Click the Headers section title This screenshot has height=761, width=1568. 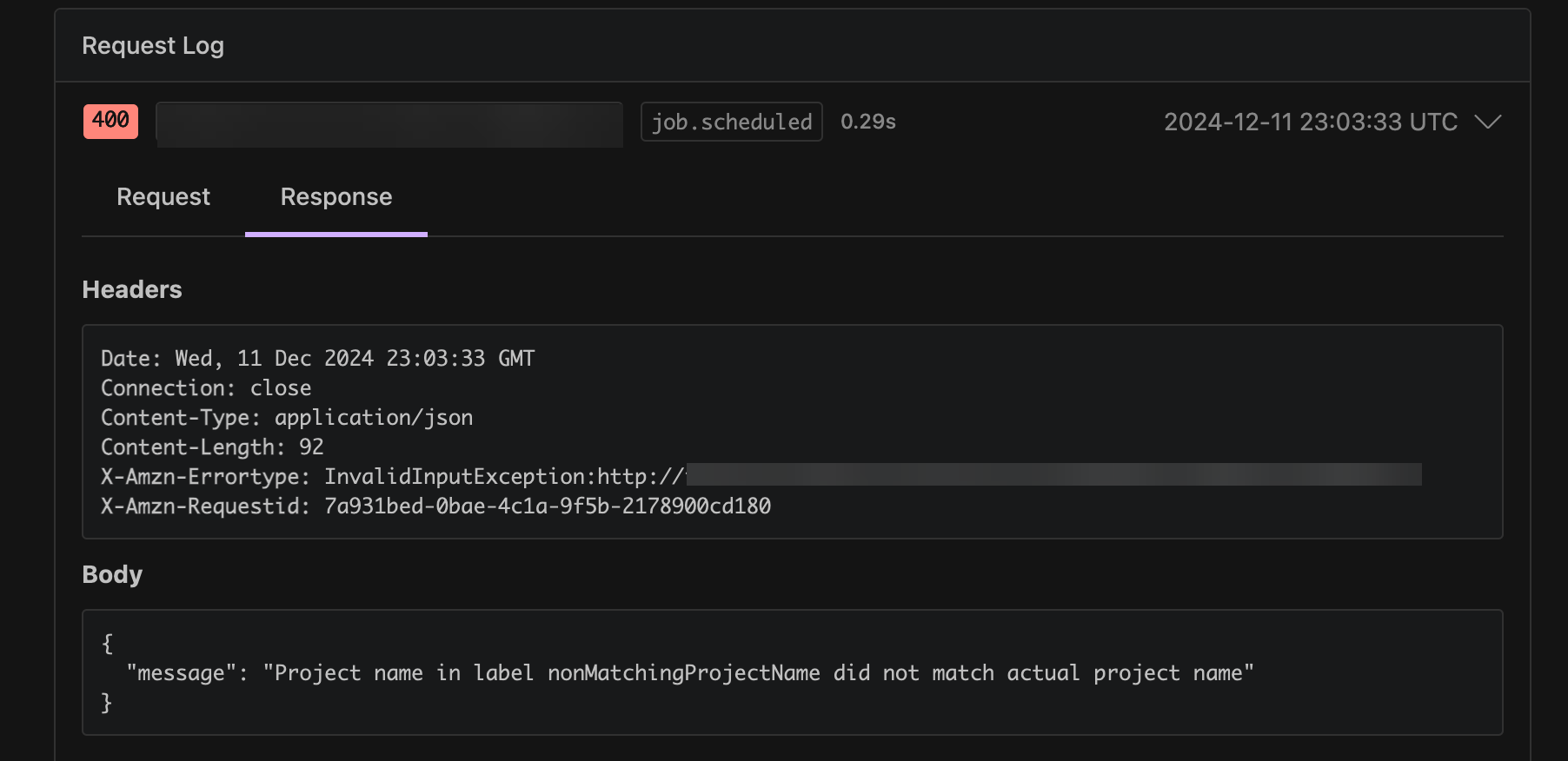point(132,289)
